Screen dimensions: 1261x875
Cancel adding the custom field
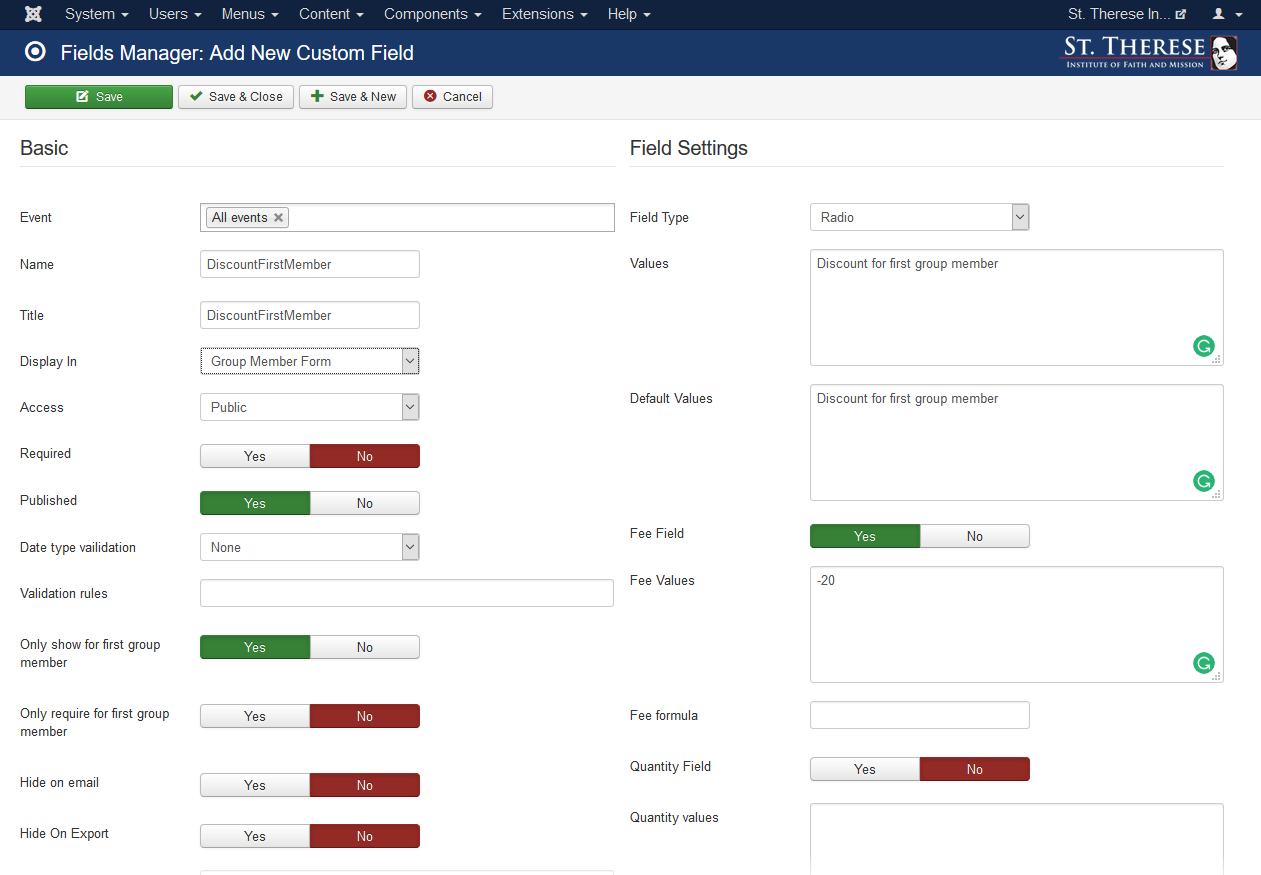pos(452,97)
